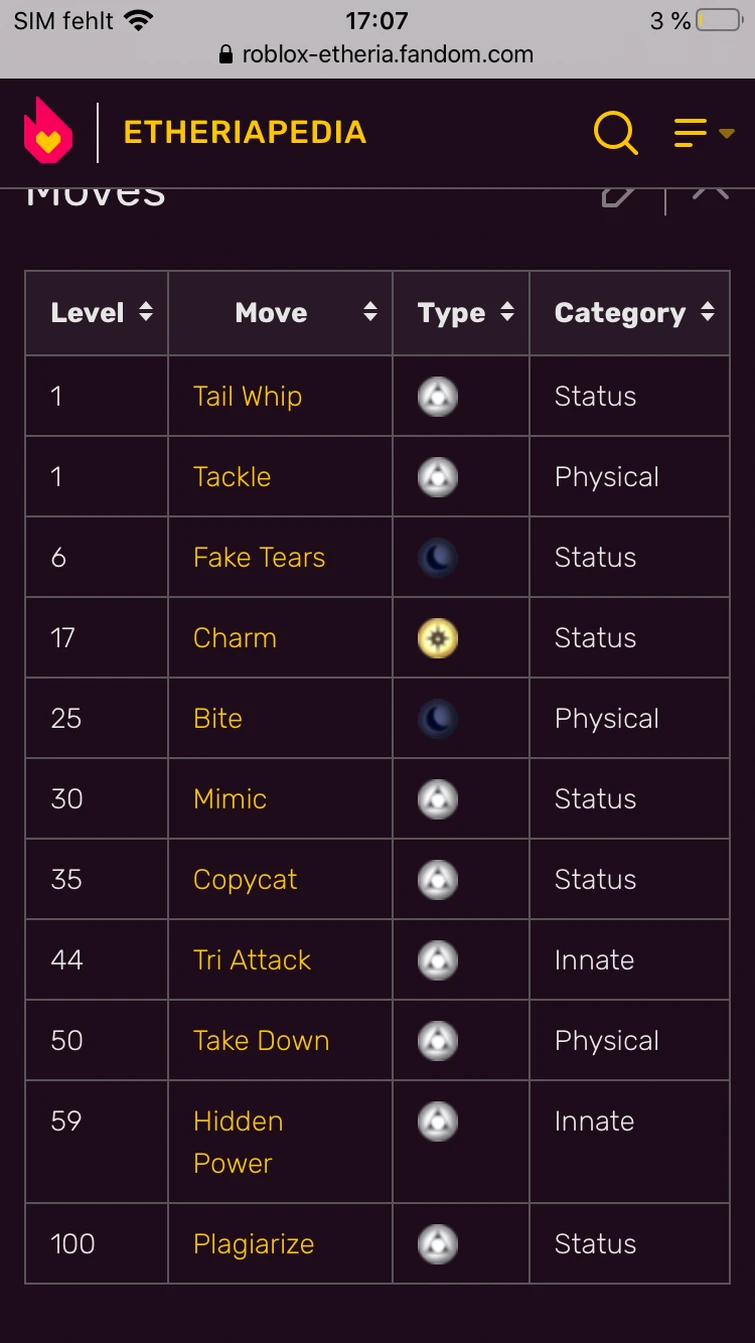Open the hamburger navigation menu
755x1343 pixels.
coord(703,132)
